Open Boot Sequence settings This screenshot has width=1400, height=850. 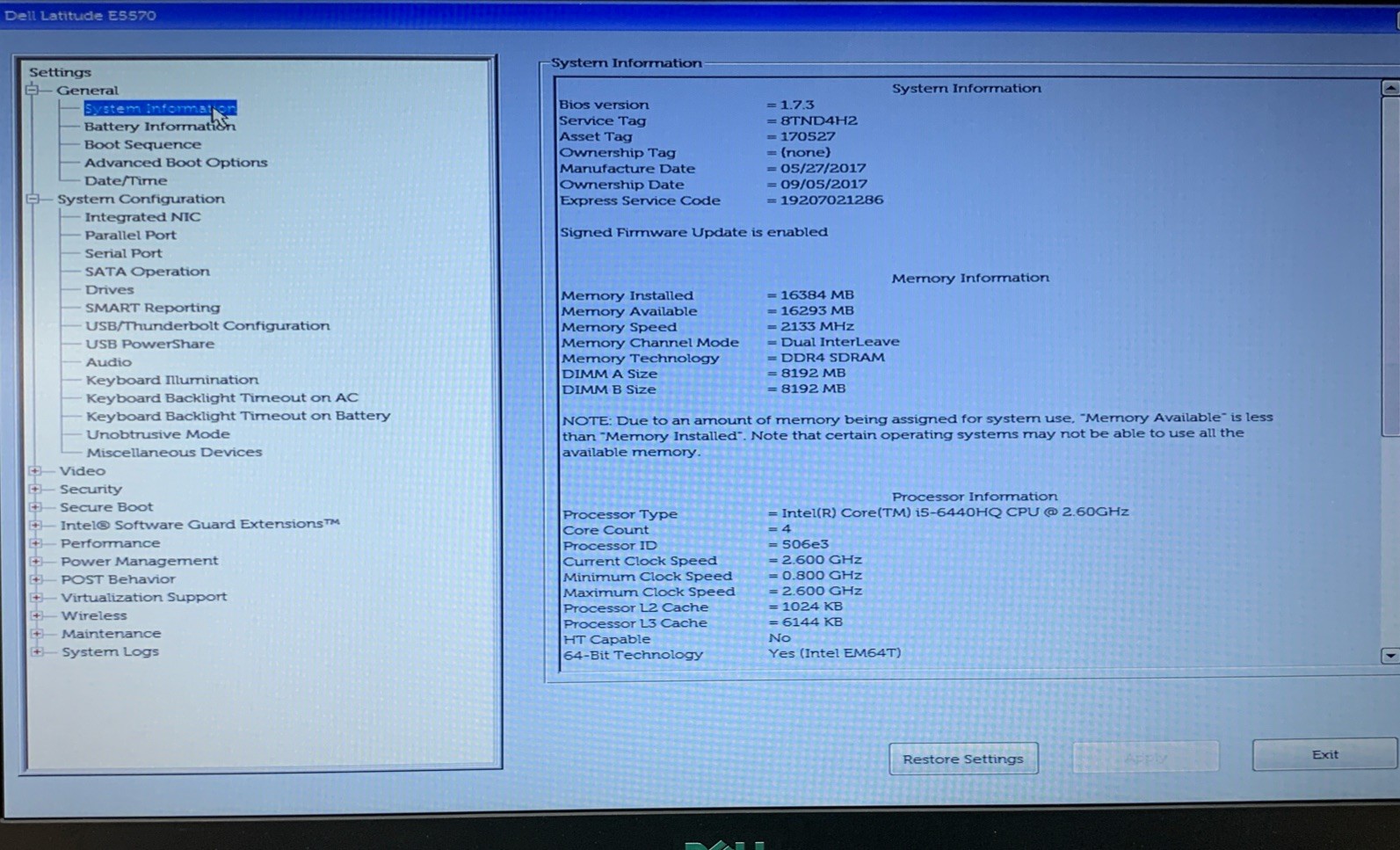coord(142,144)
